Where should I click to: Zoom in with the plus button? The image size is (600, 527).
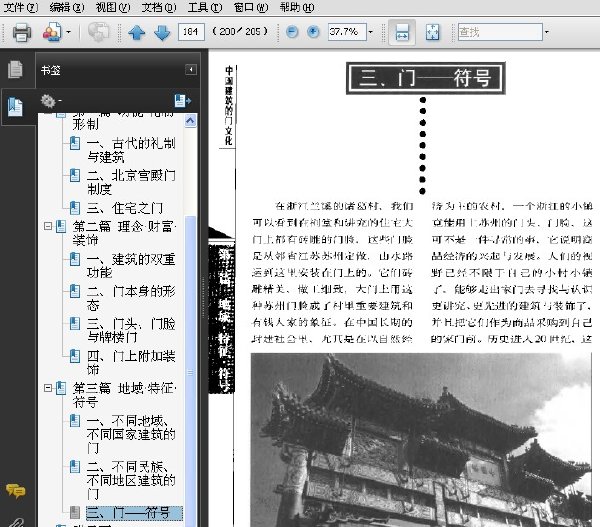[313, 32]
